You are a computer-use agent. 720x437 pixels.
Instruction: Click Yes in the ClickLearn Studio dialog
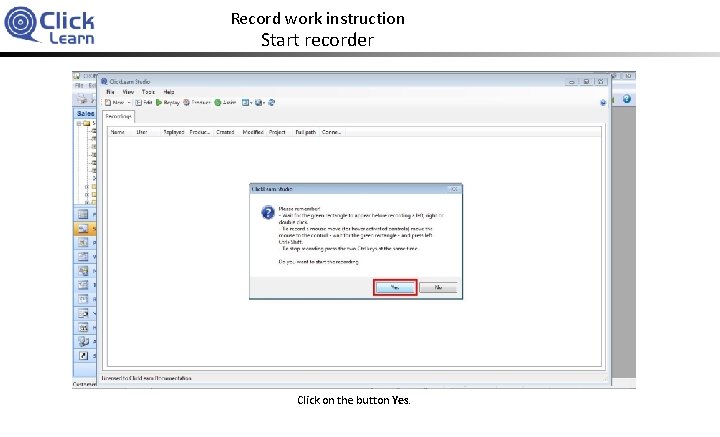[395, 287]
